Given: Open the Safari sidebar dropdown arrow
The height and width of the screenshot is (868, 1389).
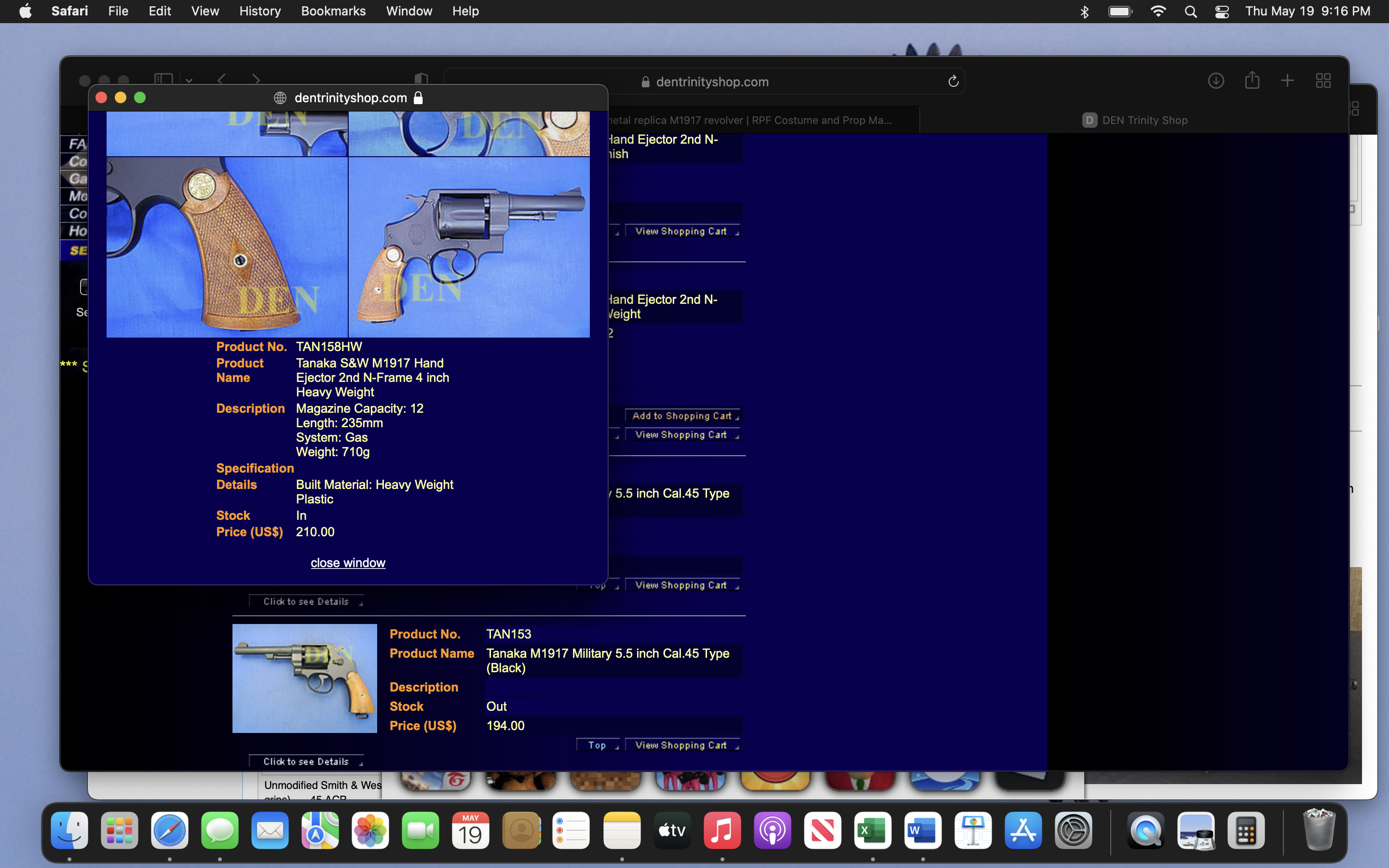Looking at the screenshot, I should [189, 81].
